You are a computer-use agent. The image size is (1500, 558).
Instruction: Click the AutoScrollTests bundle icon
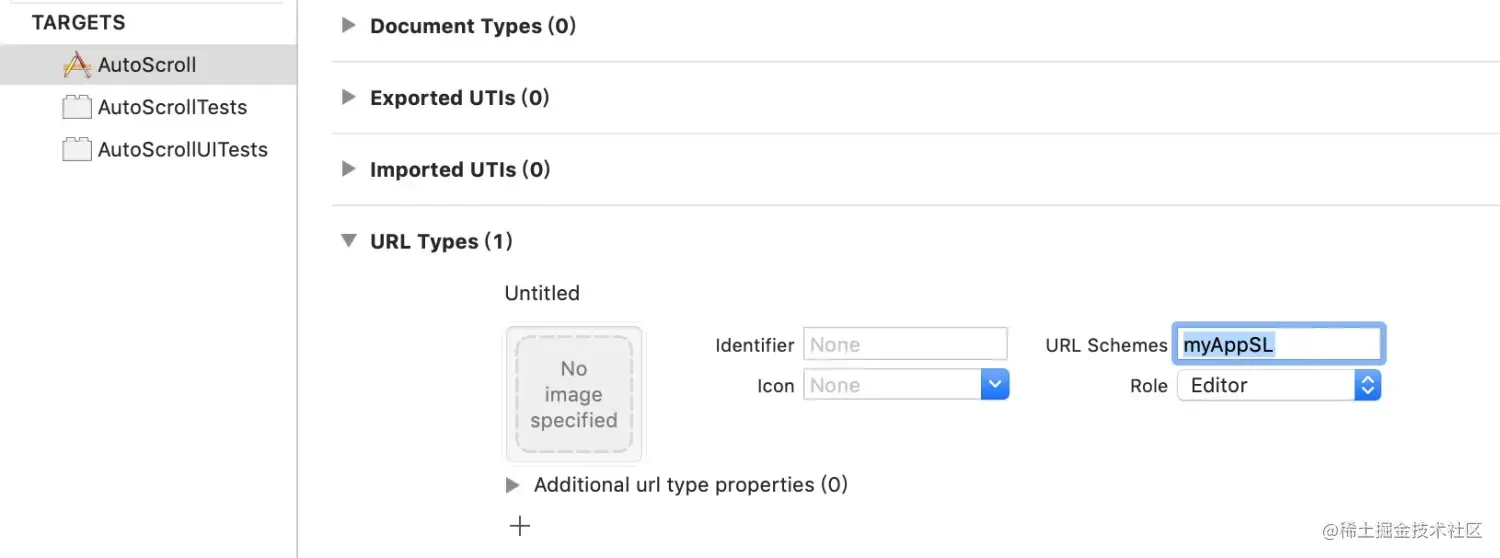(77, 107)
